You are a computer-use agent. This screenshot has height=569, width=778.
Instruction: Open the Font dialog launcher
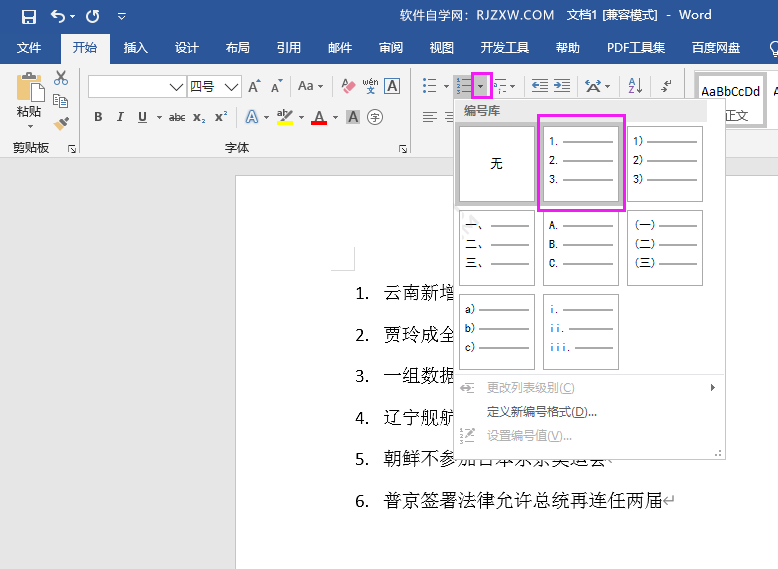click(x=403, y=149)
